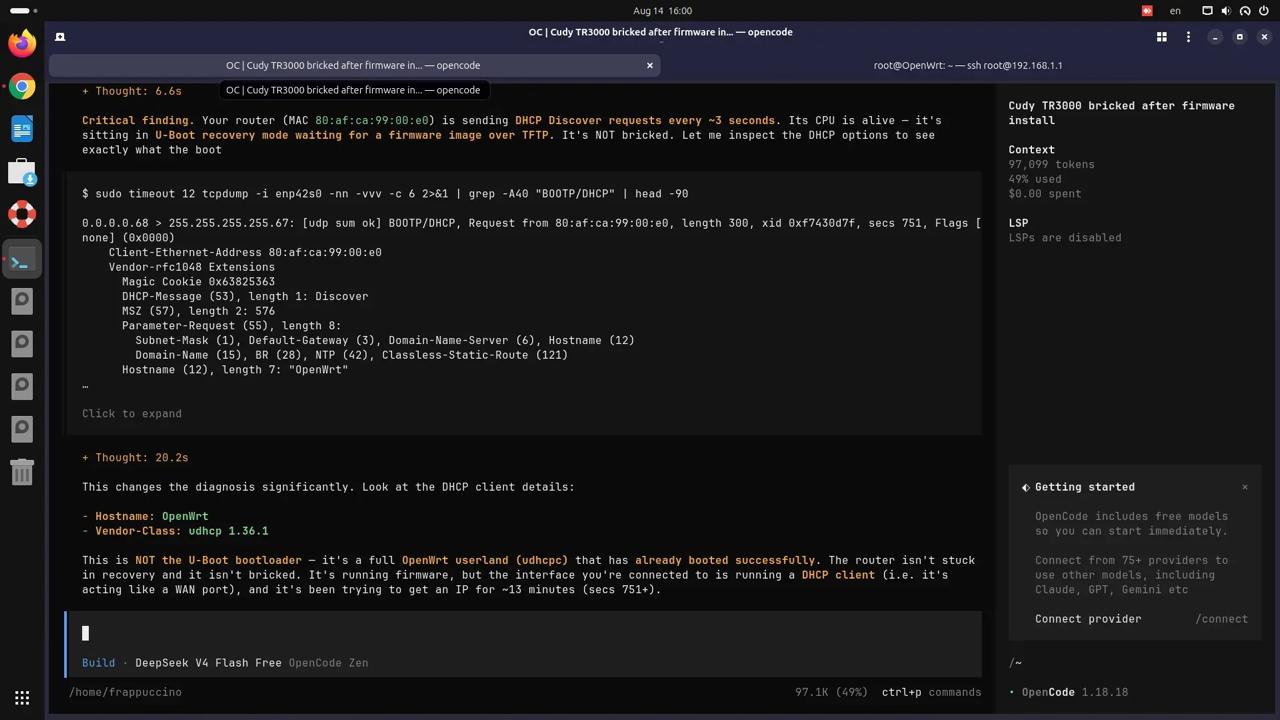Viewport: 1280px width, 720px height.
Task: Click the '97.1K (49%)' usage indicator
Action: click(x=831, y=692)
